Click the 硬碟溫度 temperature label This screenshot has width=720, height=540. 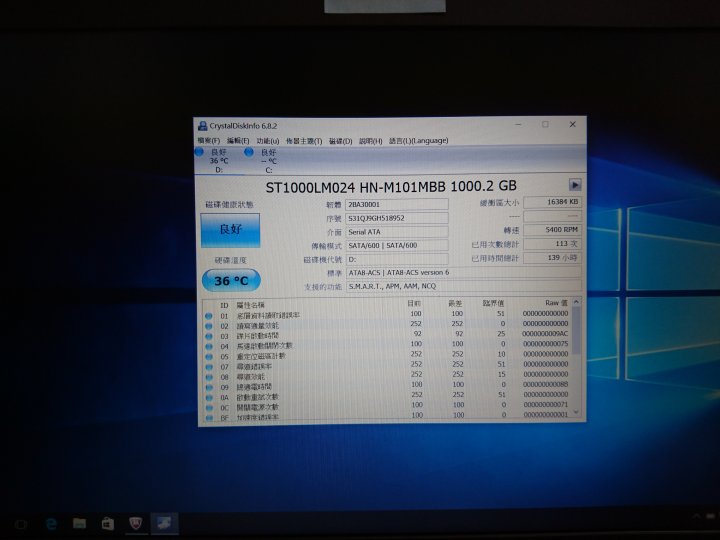point(231,260)
